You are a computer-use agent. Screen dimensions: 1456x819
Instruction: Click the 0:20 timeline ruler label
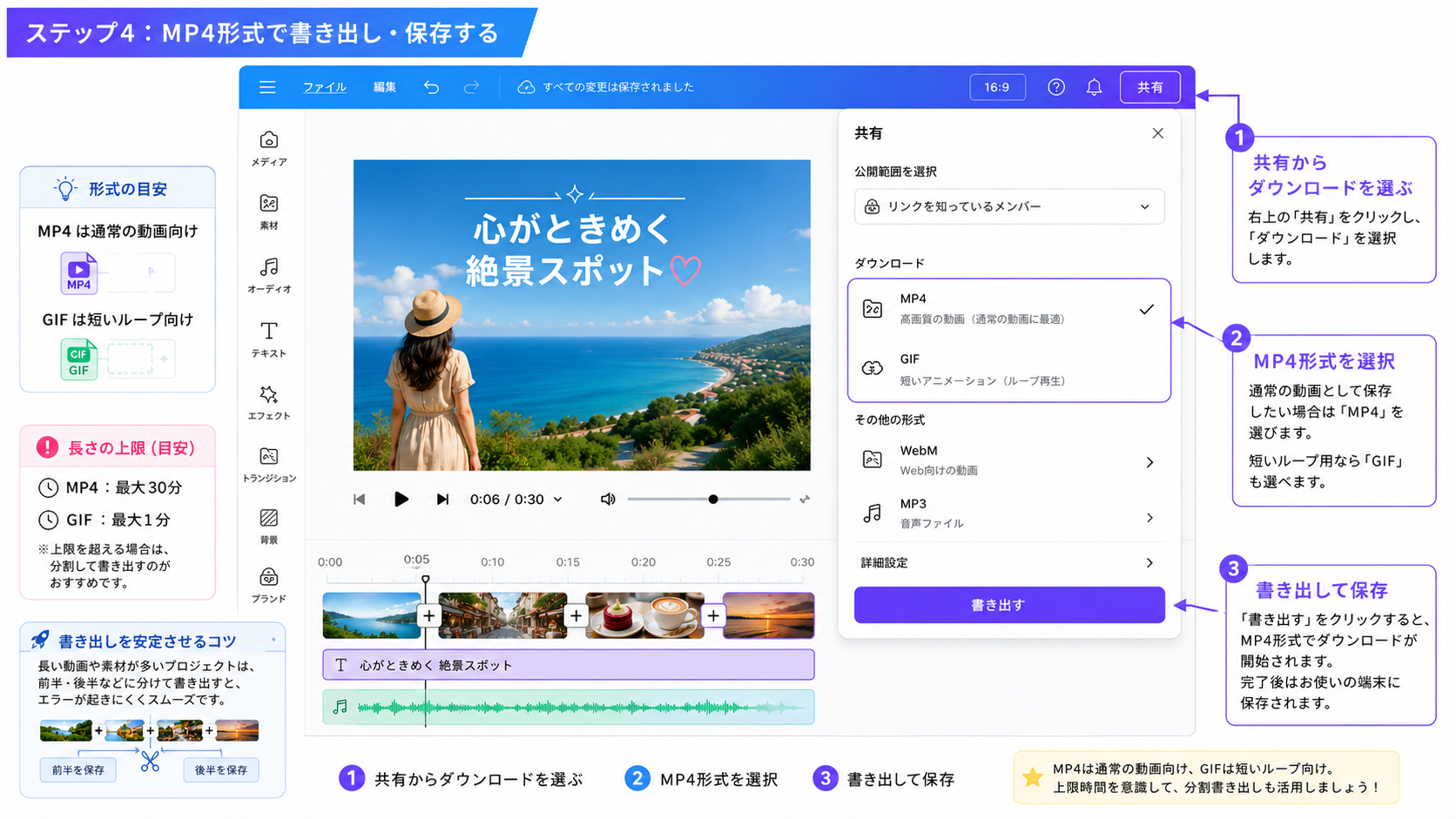[x=644, y=562]
